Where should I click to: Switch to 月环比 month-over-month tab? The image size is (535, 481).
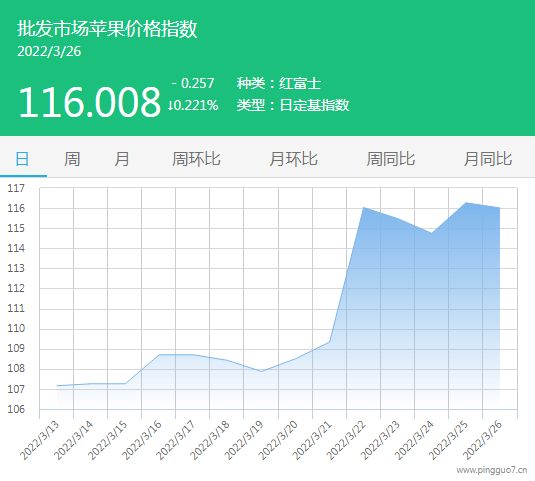point(293,159)
